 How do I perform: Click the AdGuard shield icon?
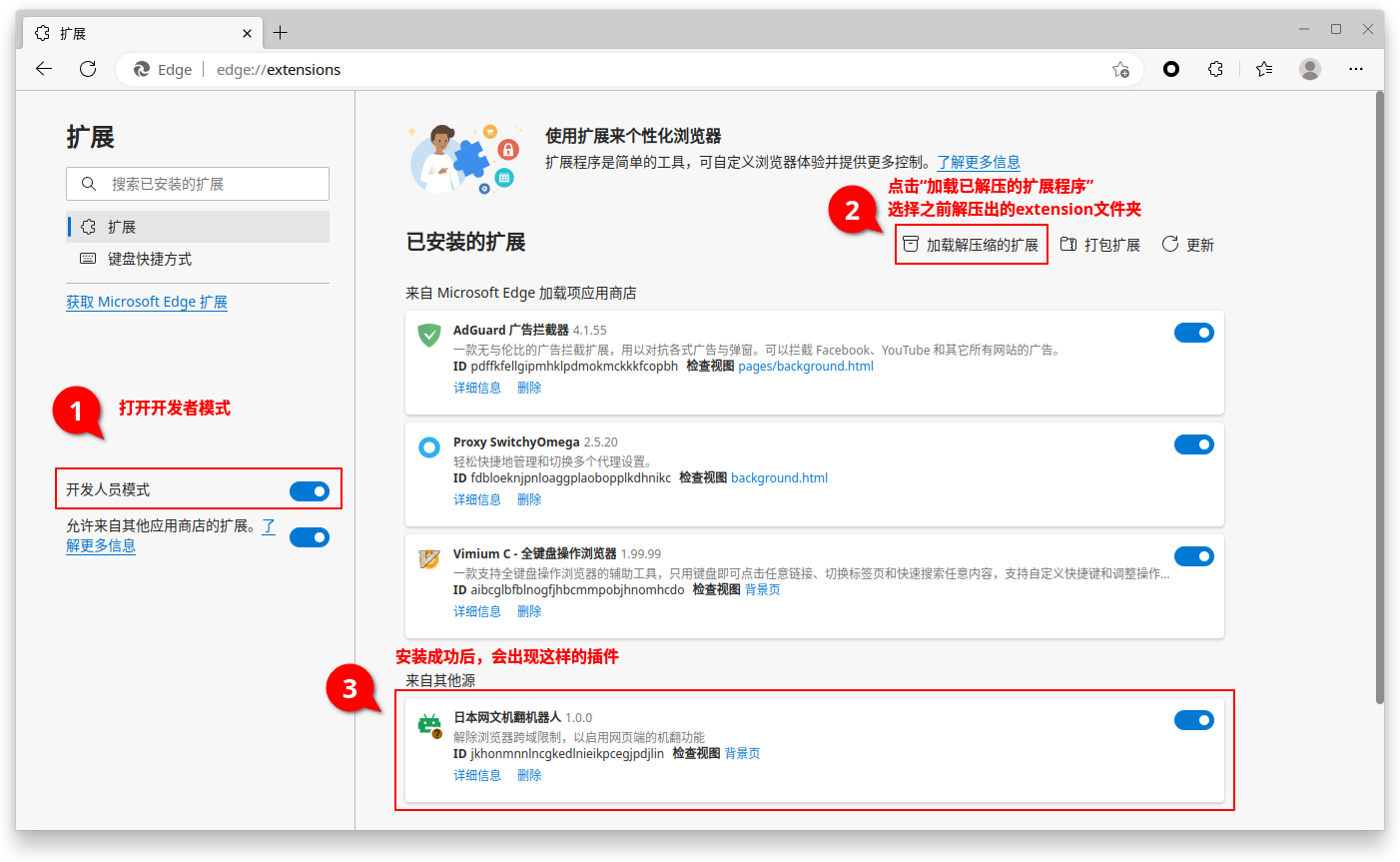(429, 335)
